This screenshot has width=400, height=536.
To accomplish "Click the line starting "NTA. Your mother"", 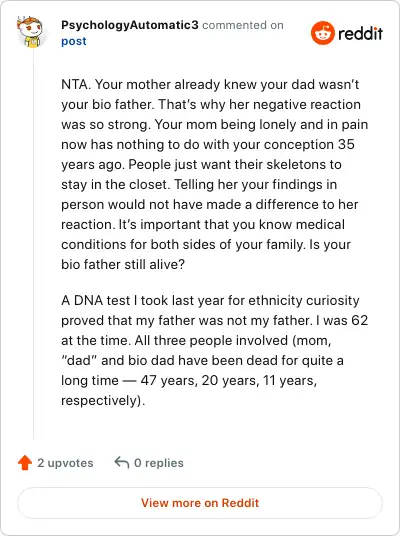I will pyautogui.click(x=210, y=84).
